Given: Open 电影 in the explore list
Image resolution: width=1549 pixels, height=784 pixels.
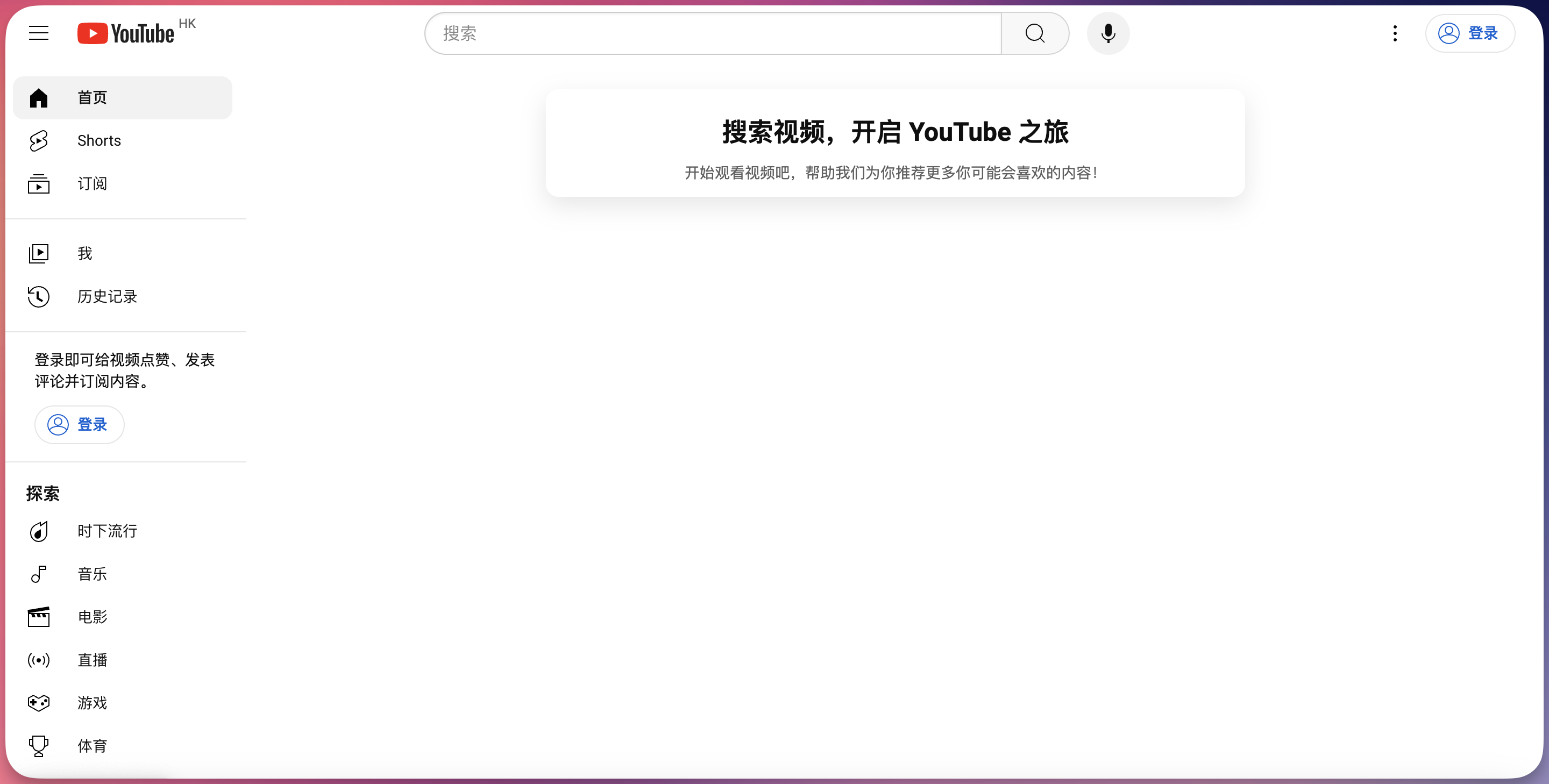Looking at the screenshot, I should [x=92, y=617].
